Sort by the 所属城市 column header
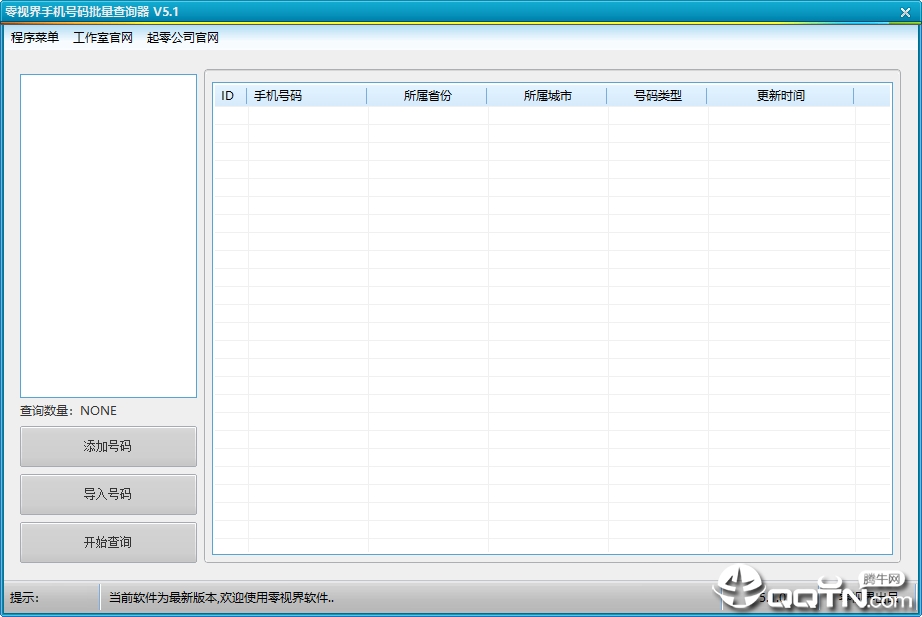The width and height of the screenshot is (922, 617). click(x=547, y=95)
